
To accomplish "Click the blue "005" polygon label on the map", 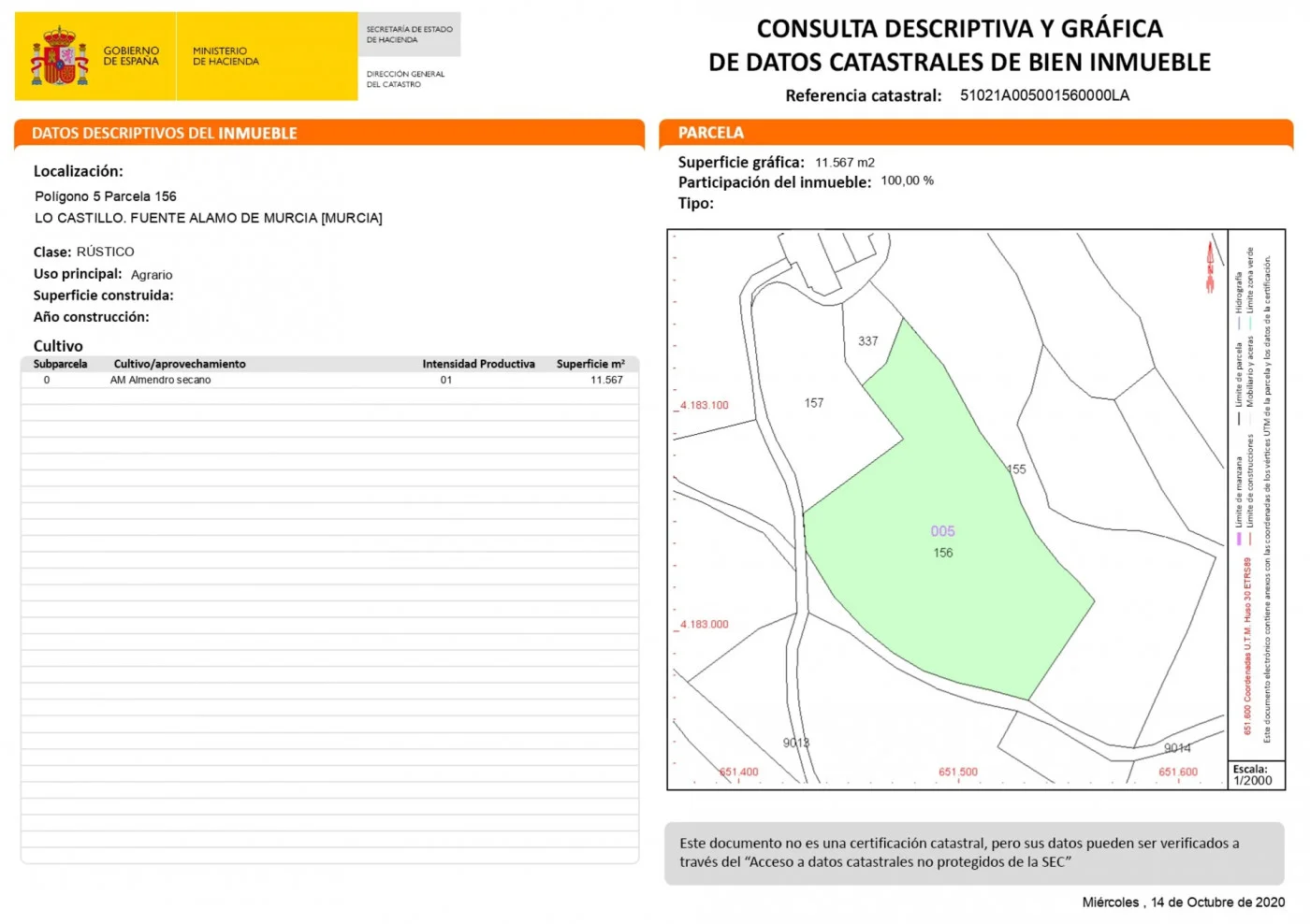I will coord(942,531).
